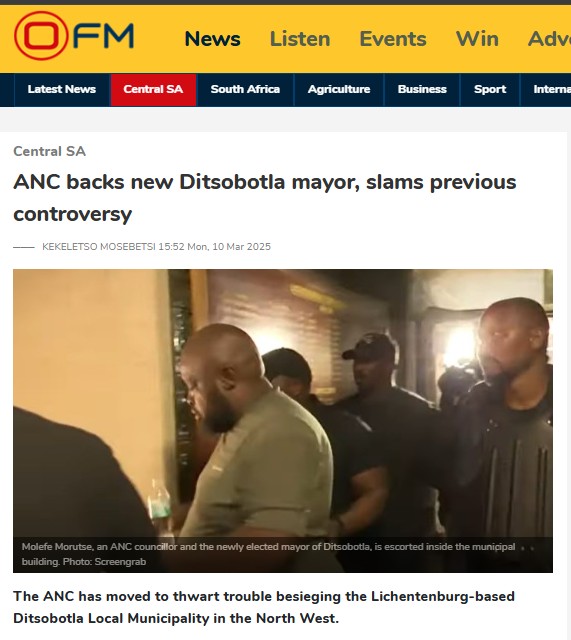Open the partially visible Advertise menu
571x640 pixels.
(549, 39)
